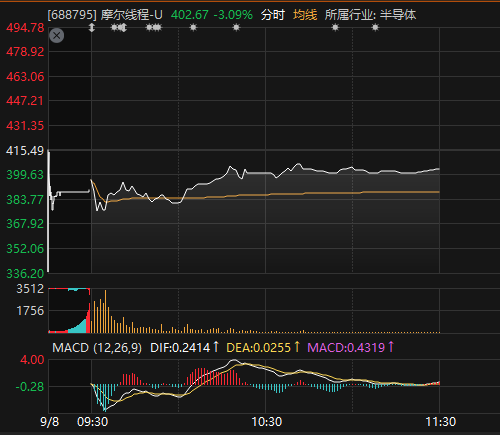Viewport: 500px width, 435px height.
Task: Open the MACD (12,26,9) indicator settings
Action: tap(97, 348)
